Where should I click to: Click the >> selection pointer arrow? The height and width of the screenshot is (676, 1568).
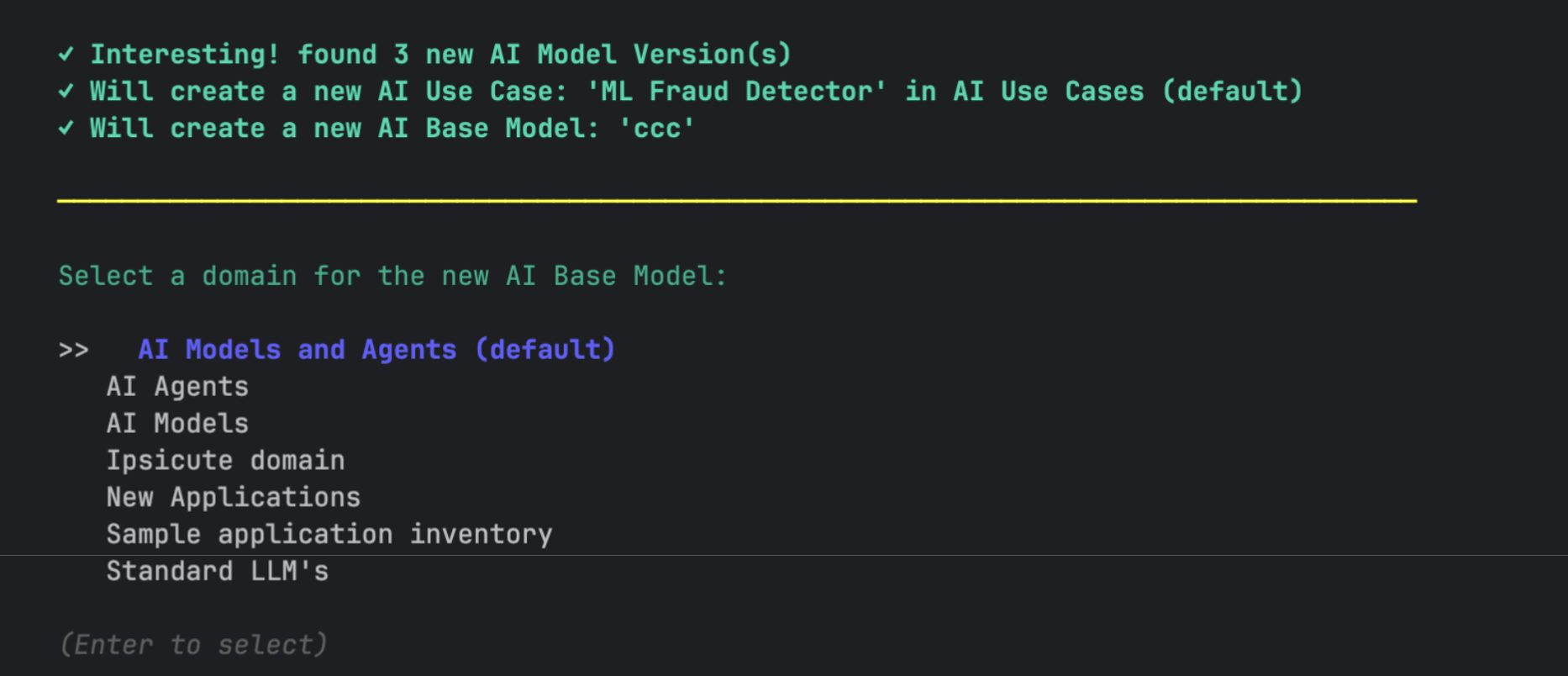[x=73, y=350]
